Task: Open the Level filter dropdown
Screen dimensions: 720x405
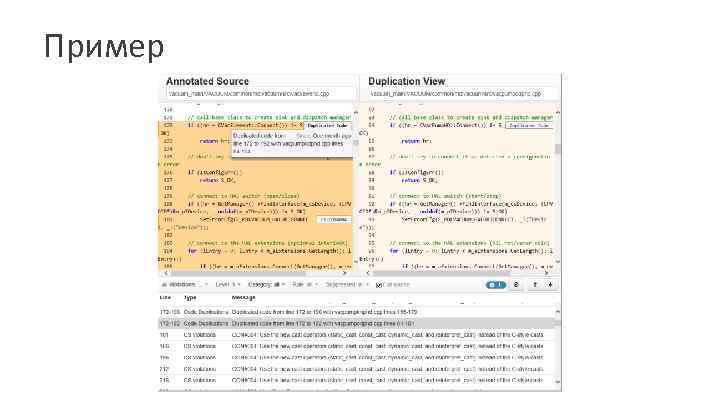Action: (228, 285)
